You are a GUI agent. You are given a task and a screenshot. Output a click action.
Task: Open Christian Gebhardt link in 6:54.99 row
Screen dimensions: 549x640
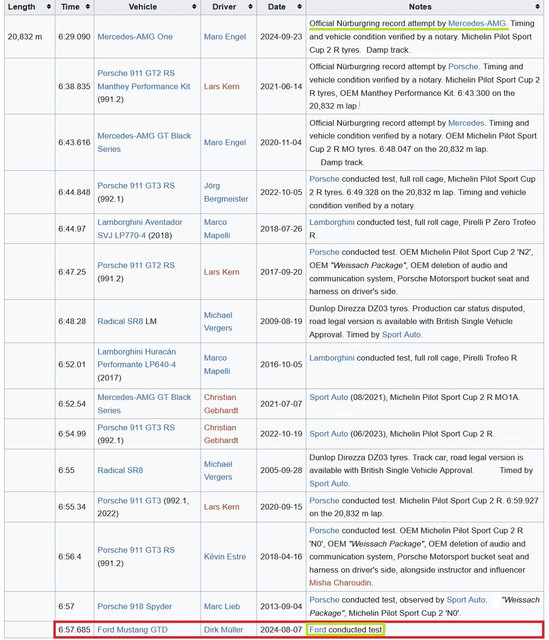point(221,434)
